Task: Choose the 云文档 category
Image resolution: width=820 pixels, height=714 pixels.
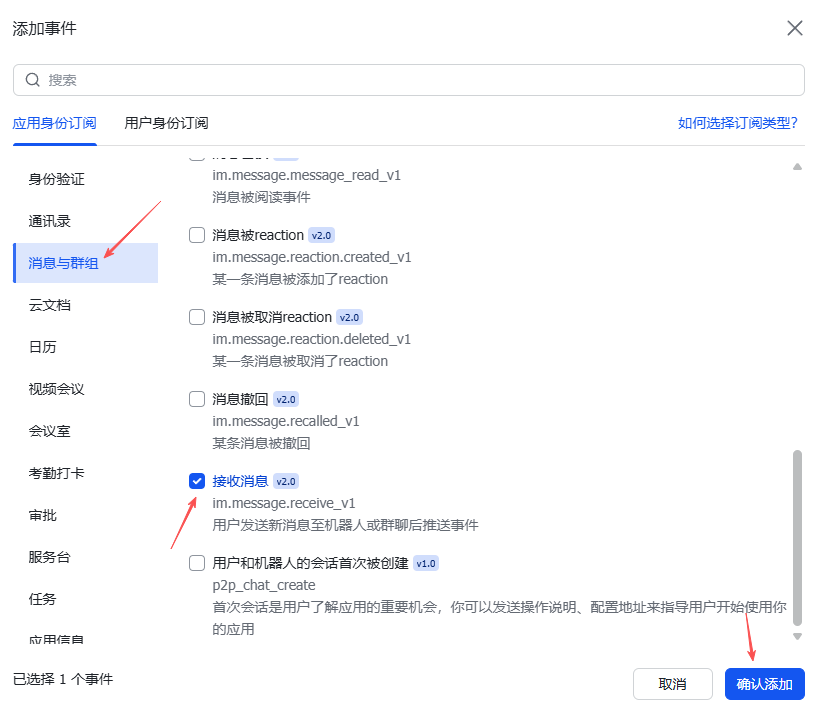Action: coord(50,305)
